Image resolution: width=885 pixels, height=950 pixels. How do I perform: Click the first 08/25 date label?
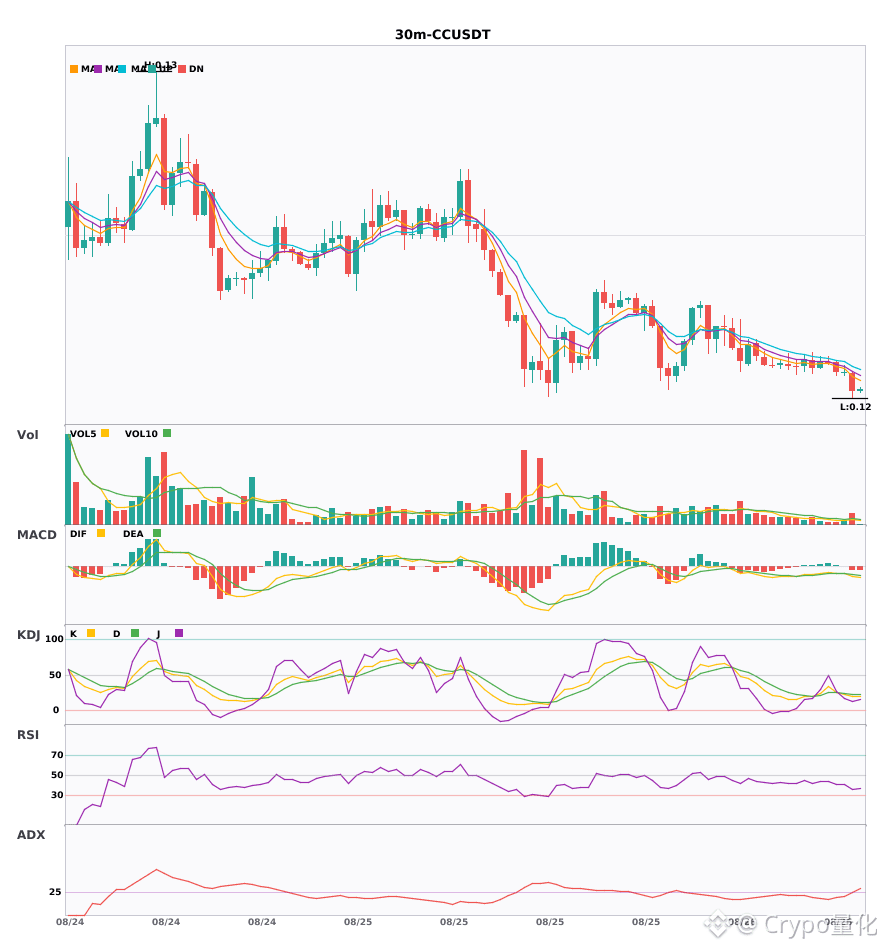[358, 922]
